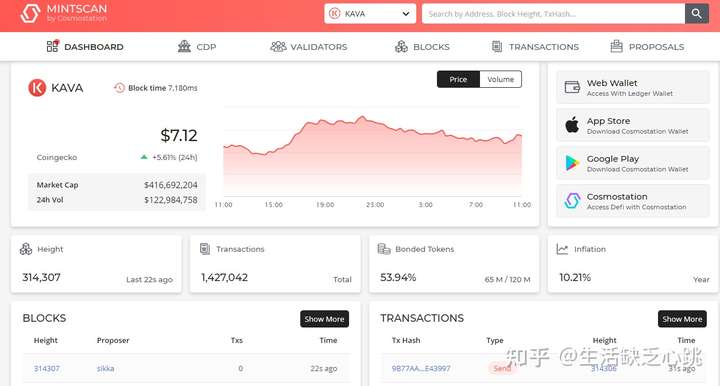Click Show More under Blocks
720x386 pixels.
[x=325, y=319]
